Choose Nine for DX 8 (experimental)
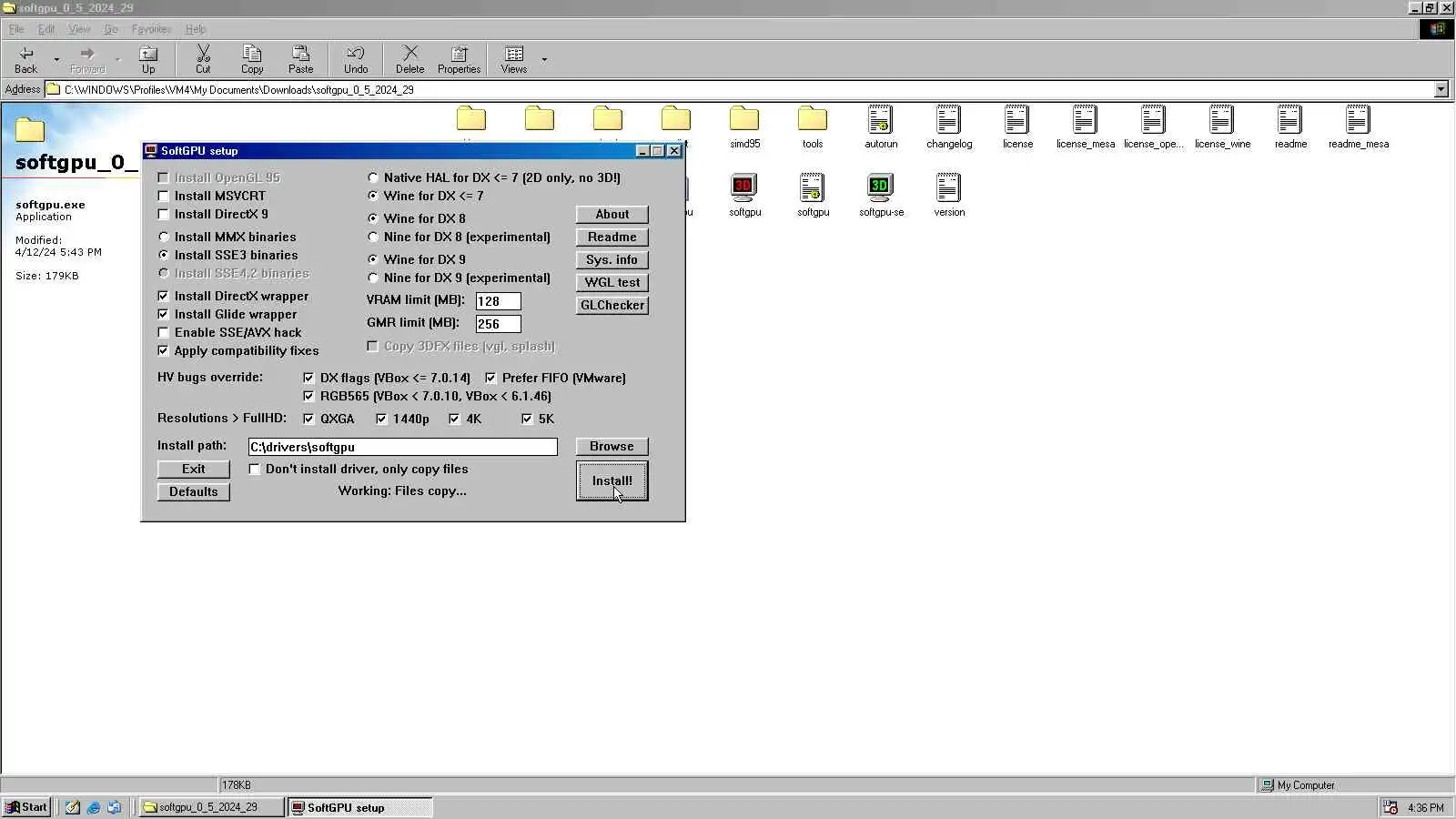The width and height of the screenshot is (1456, 819). pos(373,237)
